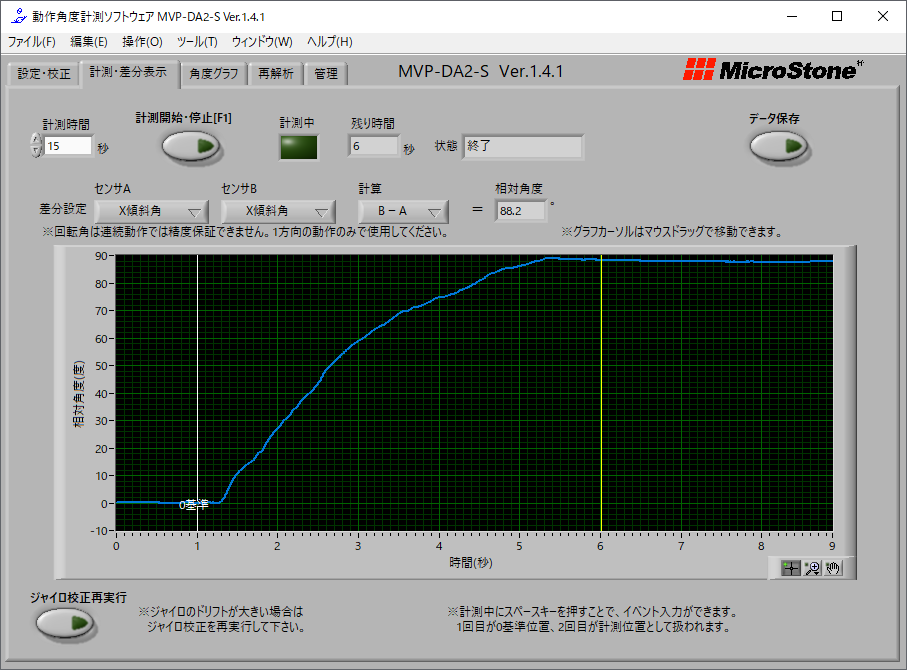The height and width of the screenshot is (670, 907).
Task: Switch to the 設定・校正 tab
Action: [x=44, y=73]
